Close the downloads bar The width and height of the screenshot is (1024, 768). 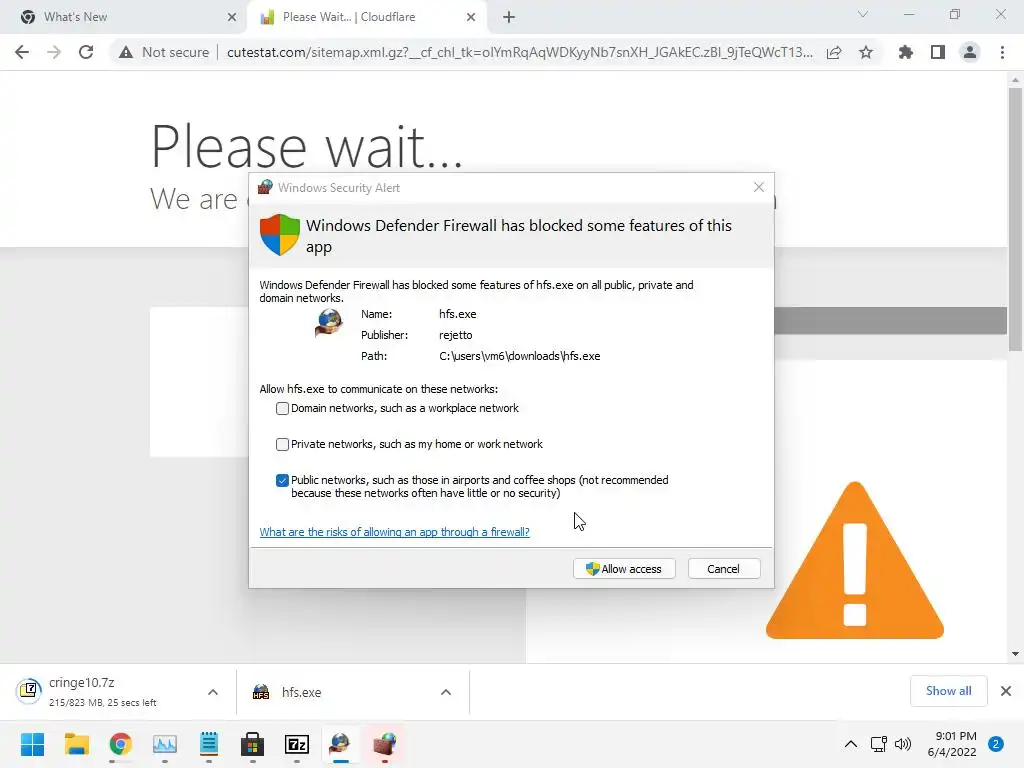tap(1006, 691)
